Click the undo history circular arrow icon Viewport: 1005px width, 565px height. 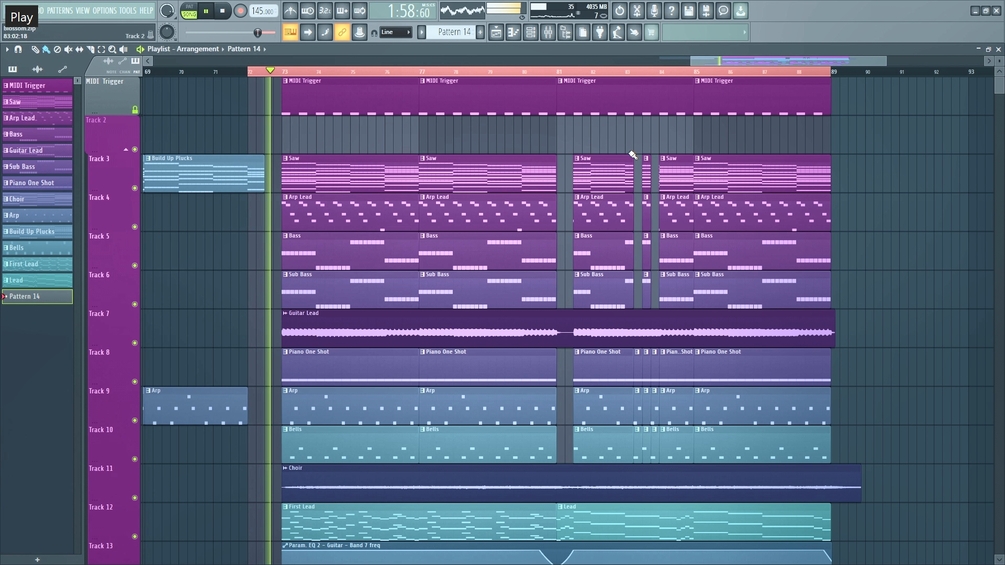point(619,11)
